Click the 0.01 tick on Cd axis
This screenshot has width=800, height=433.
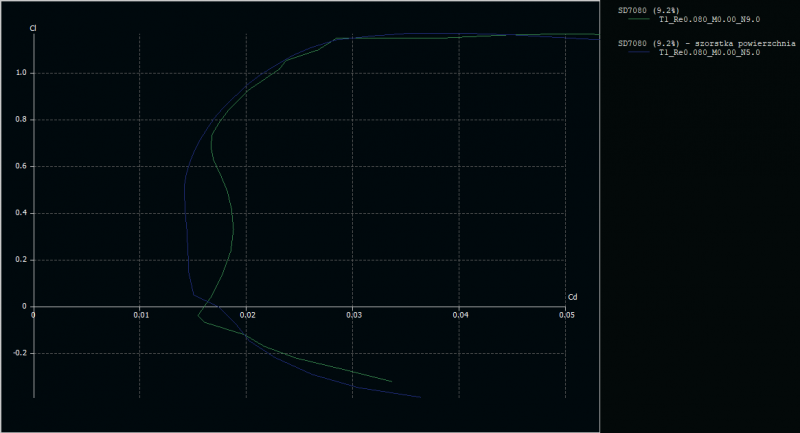(x=141, y=315)
